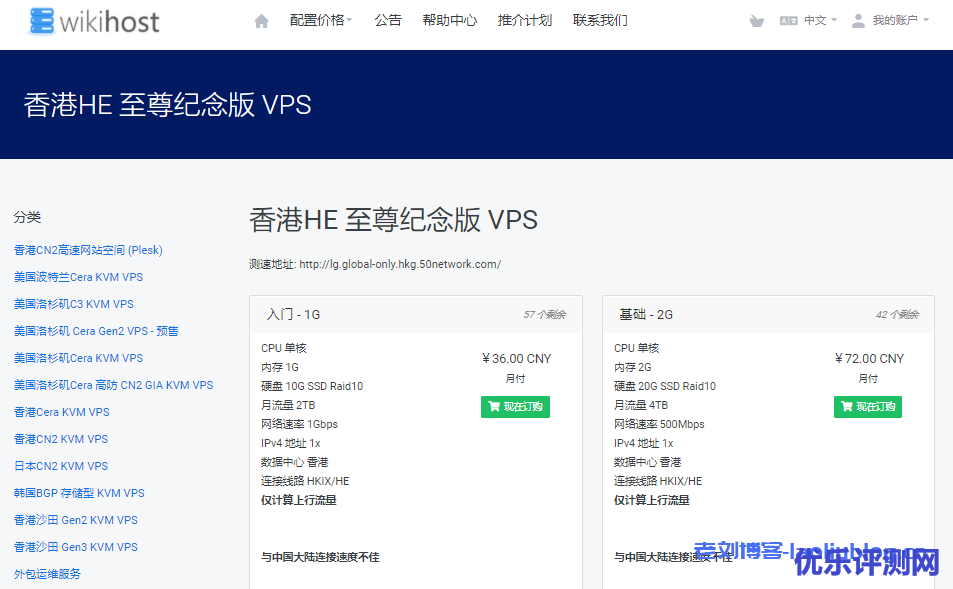
Task: Open the shopping basket icon
Action: [x=757, y=21]
